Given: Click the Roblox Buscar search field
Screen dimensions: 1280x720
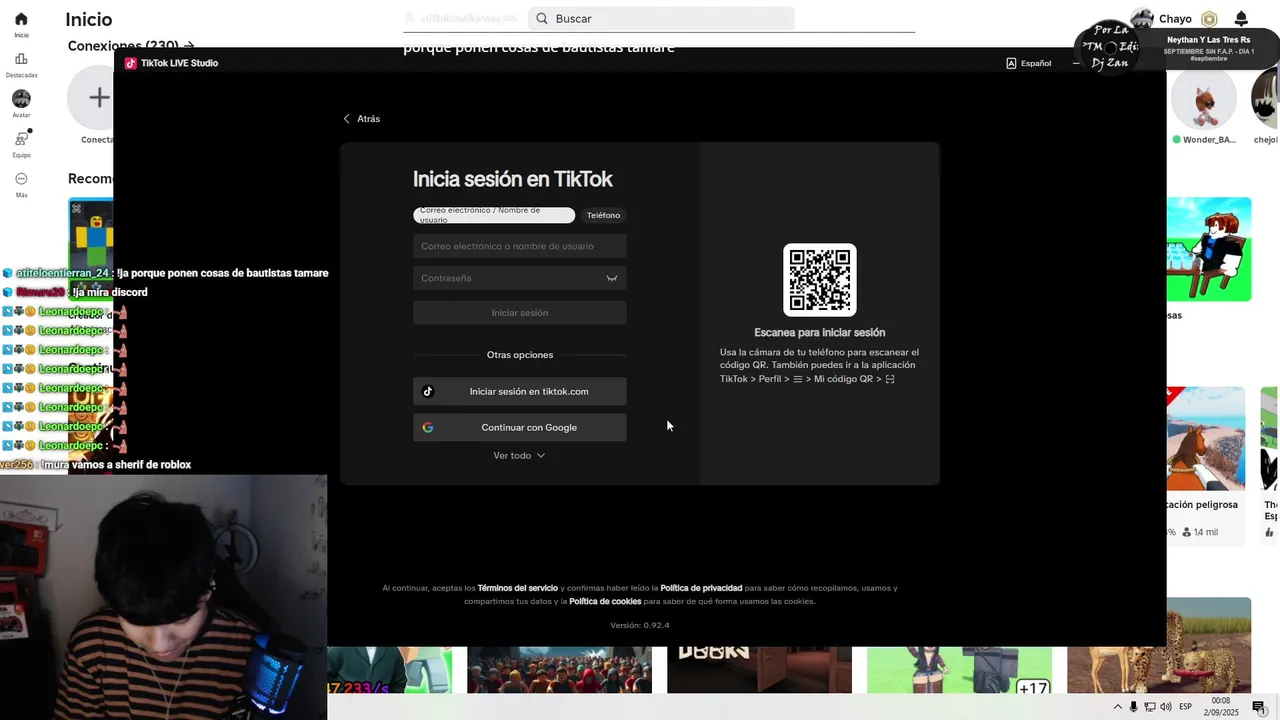Looking at the screenshot, I should [x=660, y=18].
